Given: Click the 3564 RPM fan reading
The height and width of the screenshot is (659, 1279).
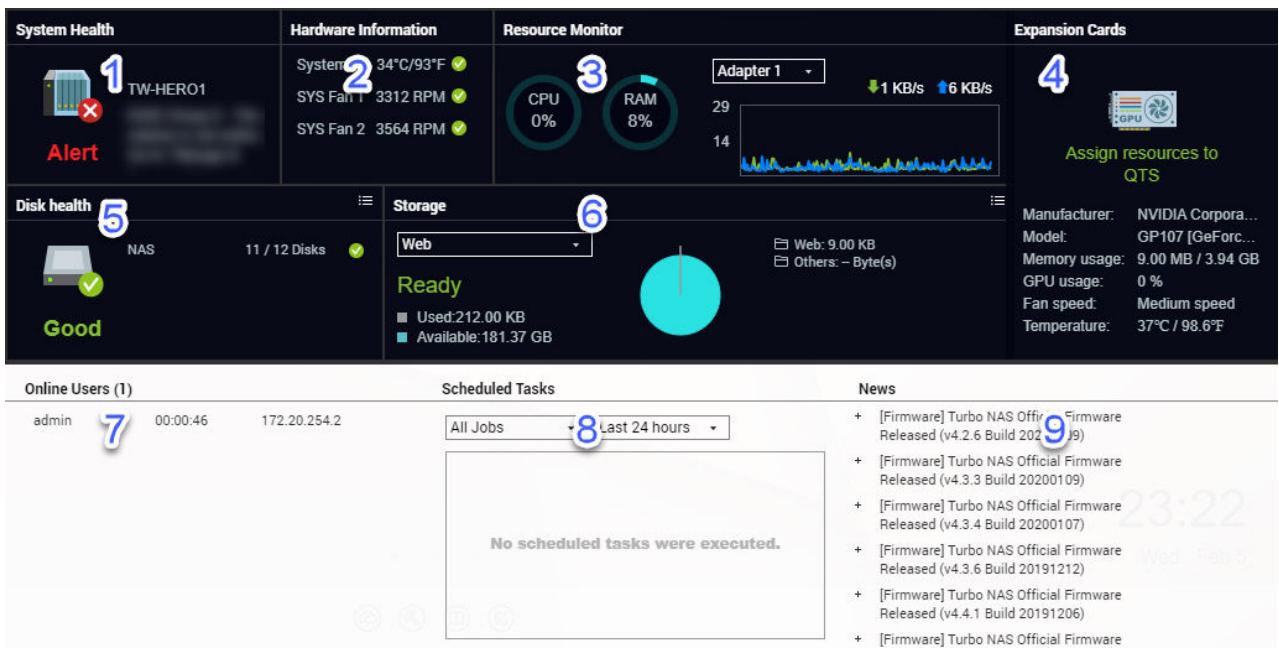Looking at the screenshot, I should point(411,130).
